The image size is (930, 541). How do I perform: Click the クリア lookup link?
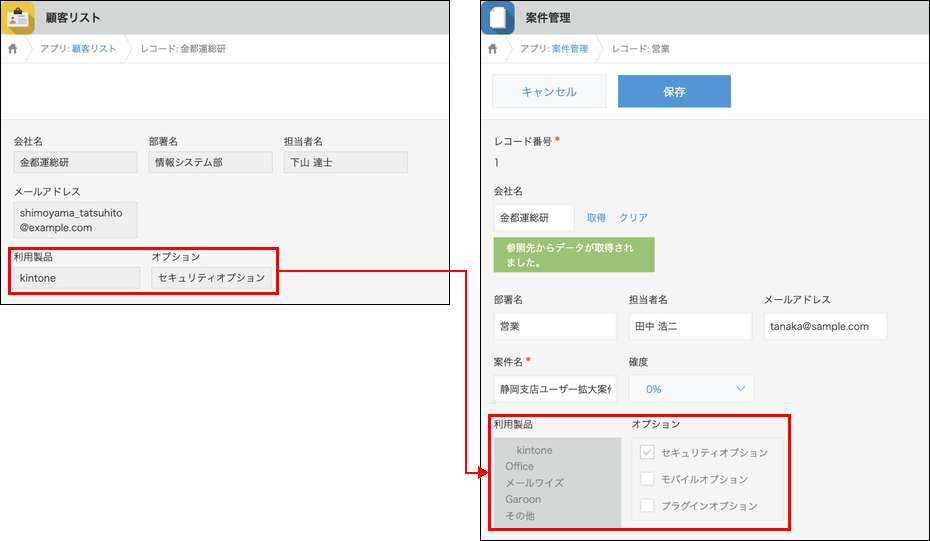[633, 218]
